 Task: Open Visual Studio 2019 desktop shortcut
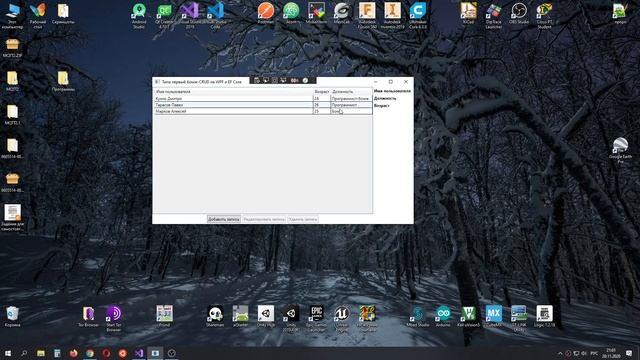(x=190, y=16)
